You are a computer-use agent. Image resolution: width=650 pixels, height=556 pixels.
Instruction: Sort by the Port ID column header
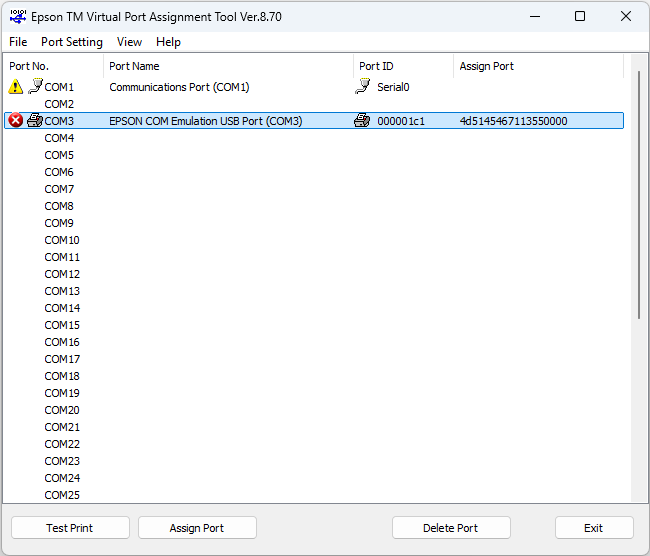tap(403, 66)
